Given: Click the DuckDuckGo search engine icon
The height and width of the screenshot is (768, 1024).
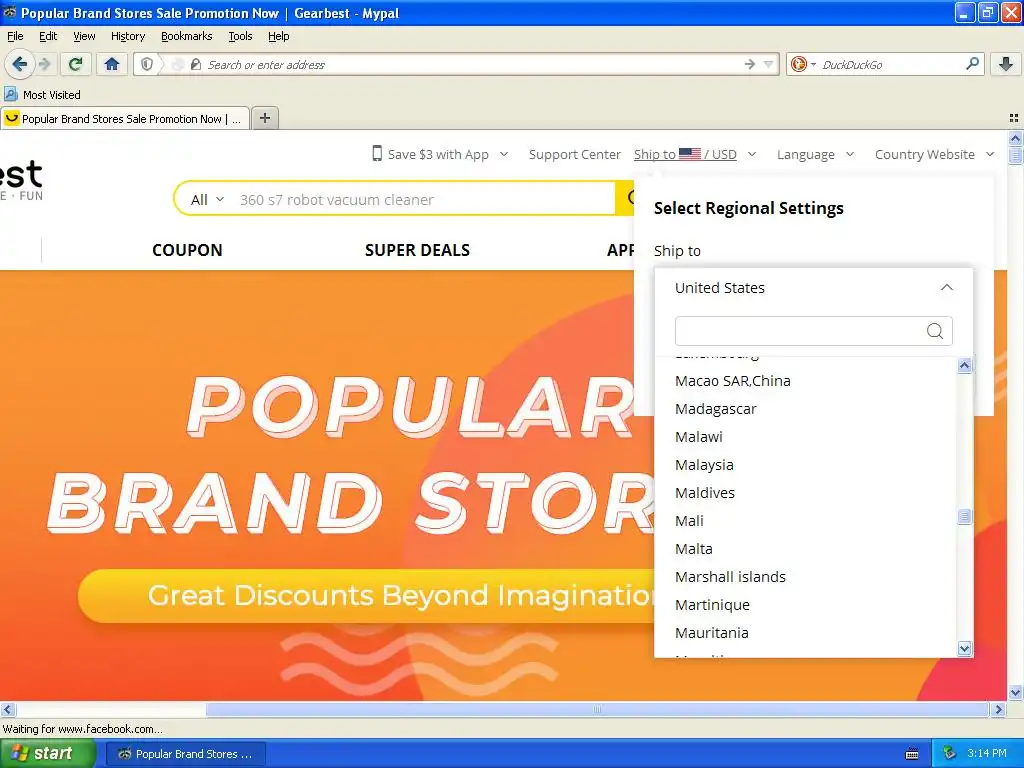Looking at the screenshot, I should 798,64.
